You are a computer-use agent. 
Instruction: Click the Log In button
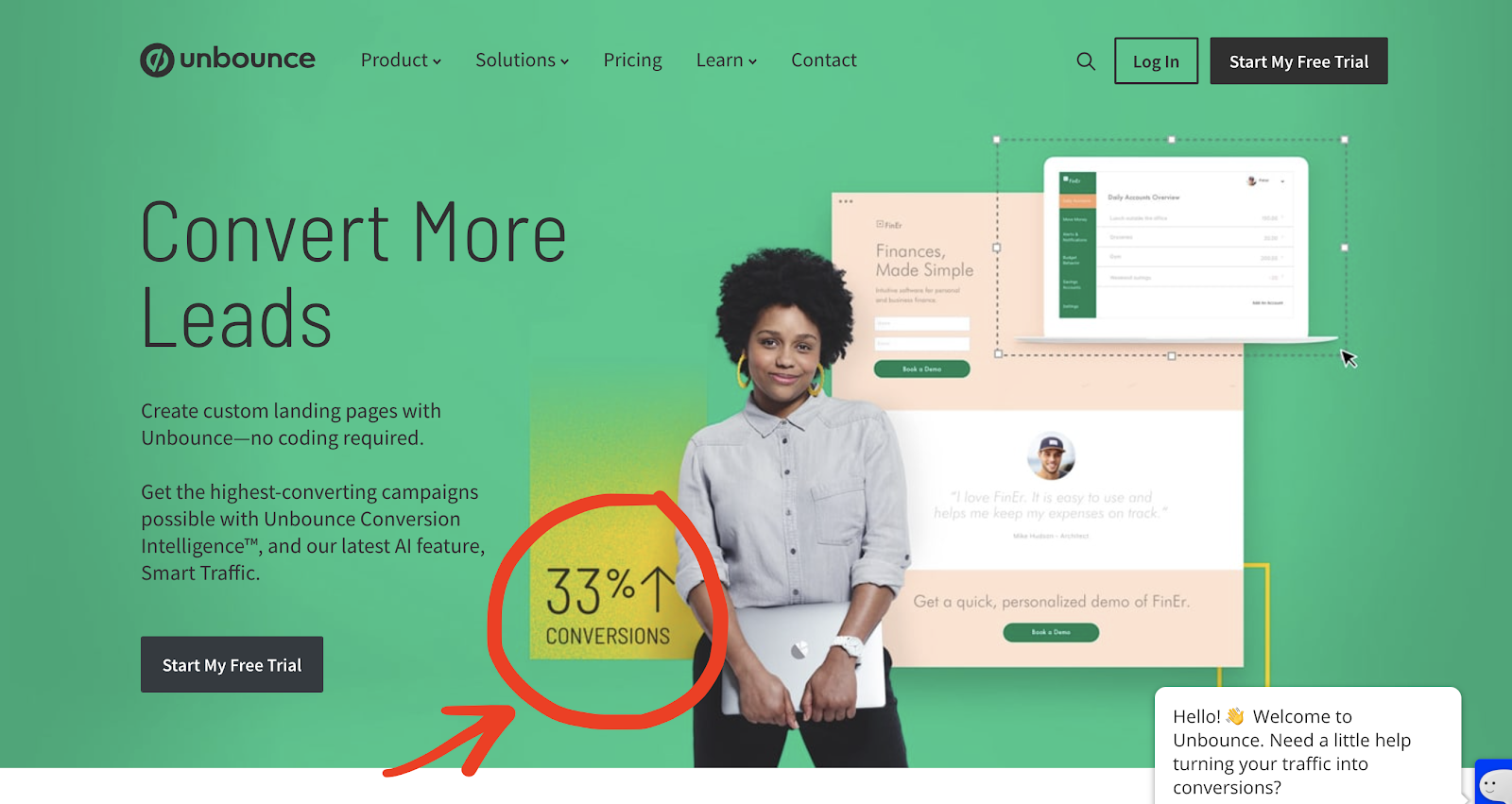click(1156, 61)
